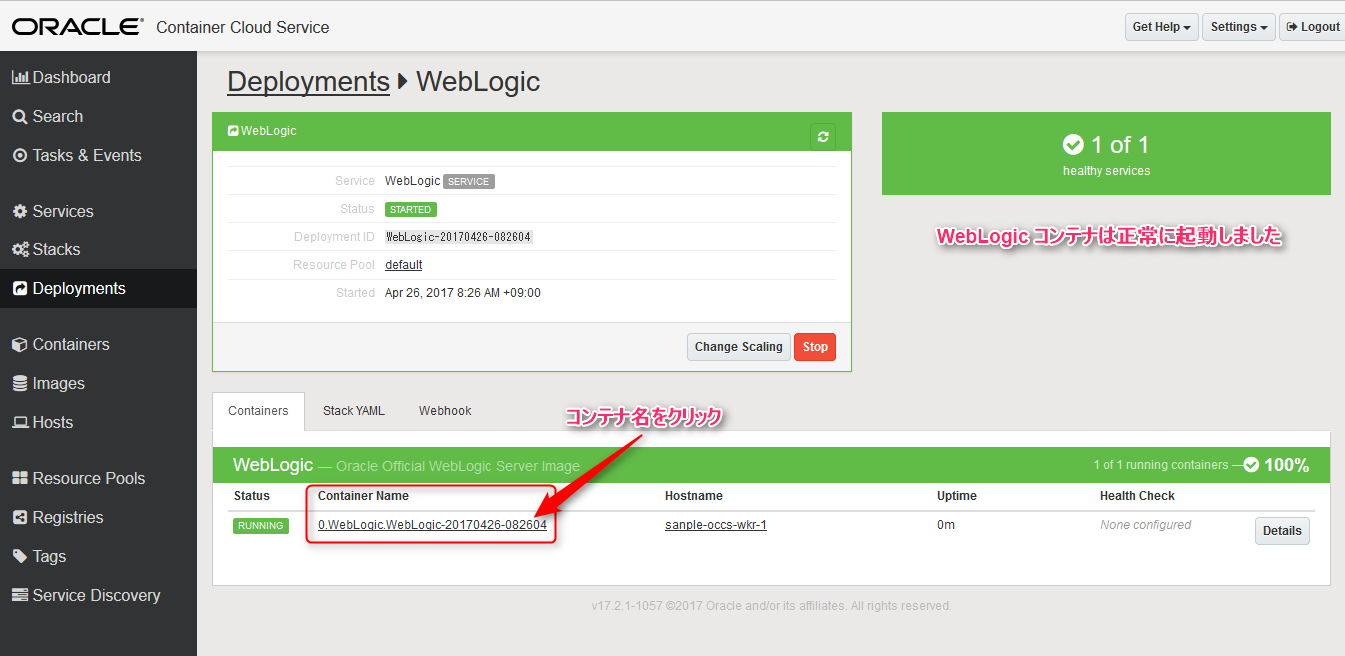1345x656 pixels.
Task: Go to Stacks in the sidebar
Action: tap(98, 249)
